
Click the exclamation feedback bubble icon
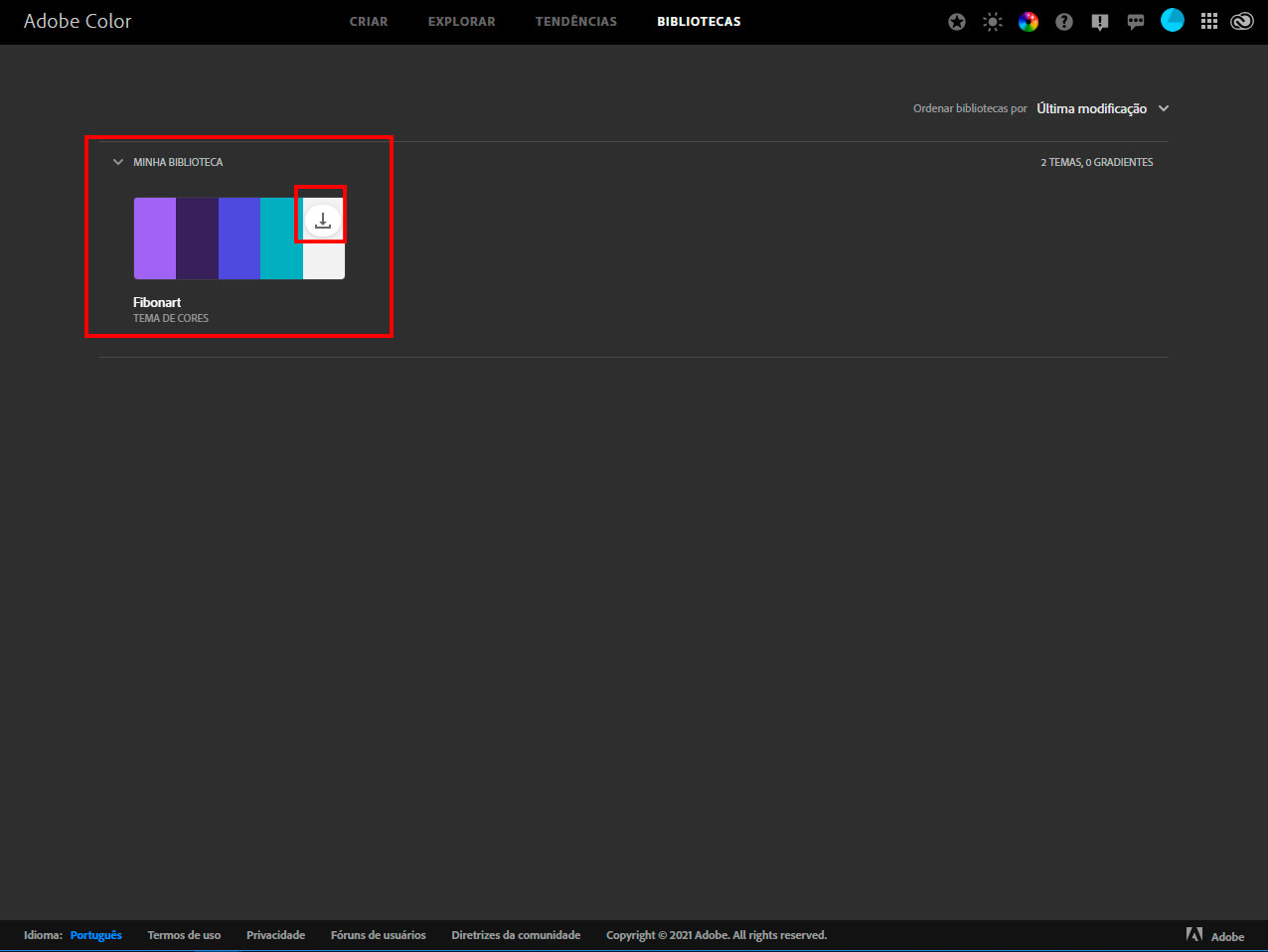pos(1100,22)
